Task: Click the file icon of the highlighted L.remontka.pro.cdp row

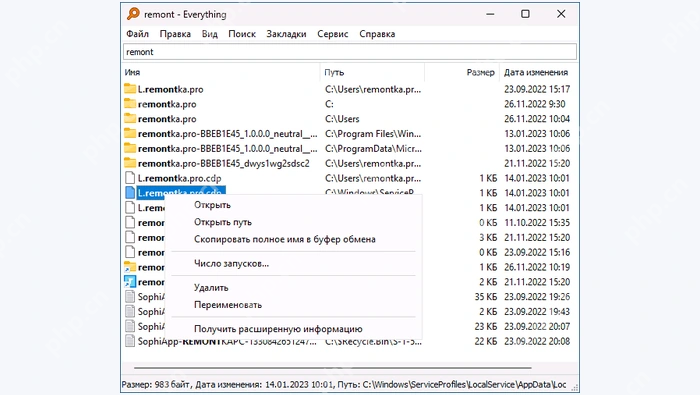Action: click(130, 192)
